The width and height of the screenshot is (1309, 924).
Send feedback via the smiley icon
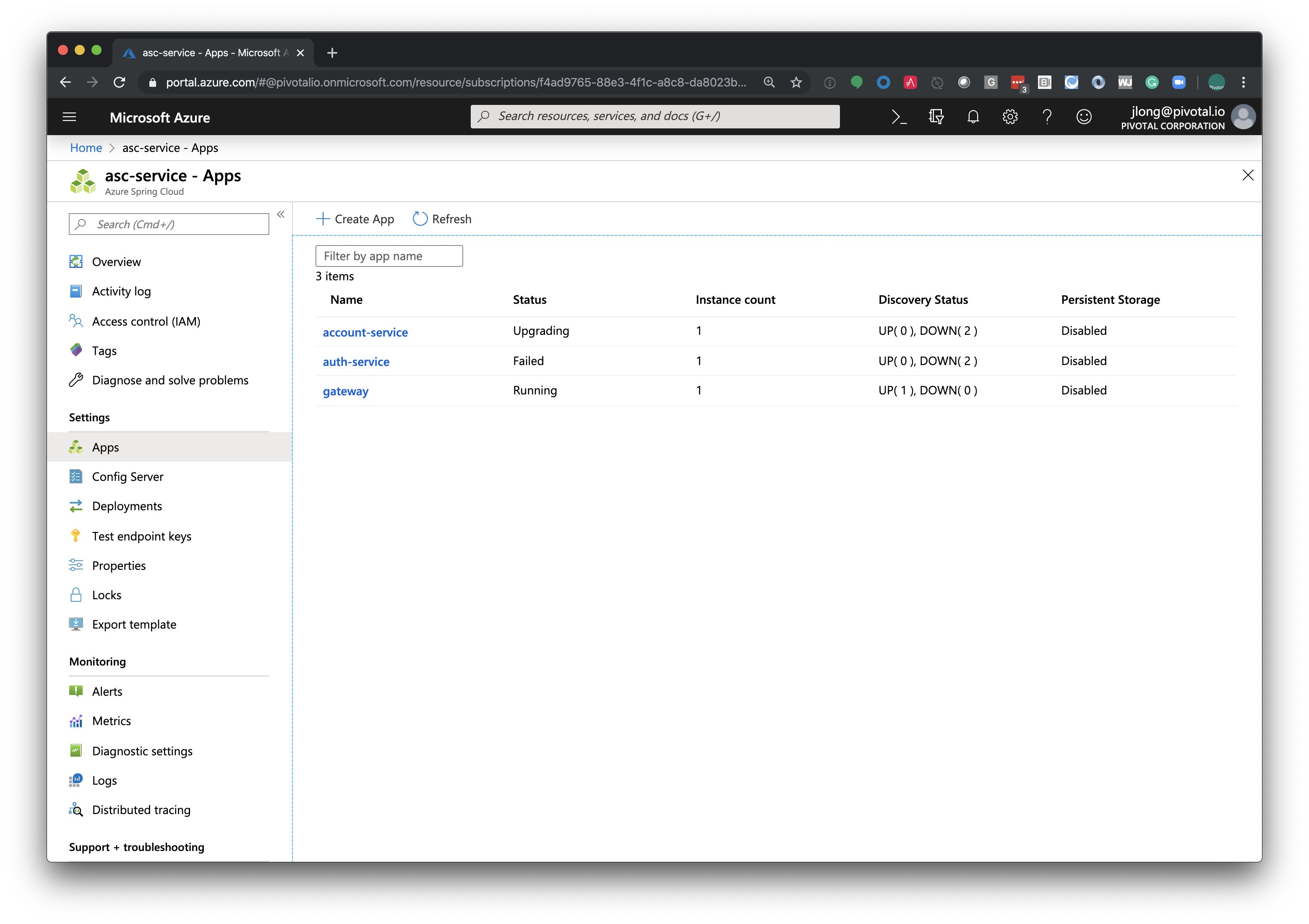pyautogui.click(x=1084, y=117)
